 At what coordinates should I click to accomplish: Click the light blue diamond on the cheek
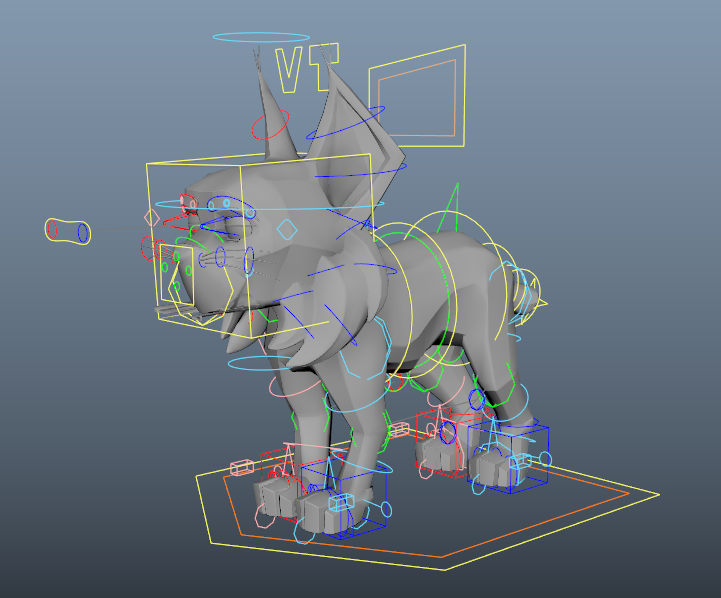click(287, 229)
